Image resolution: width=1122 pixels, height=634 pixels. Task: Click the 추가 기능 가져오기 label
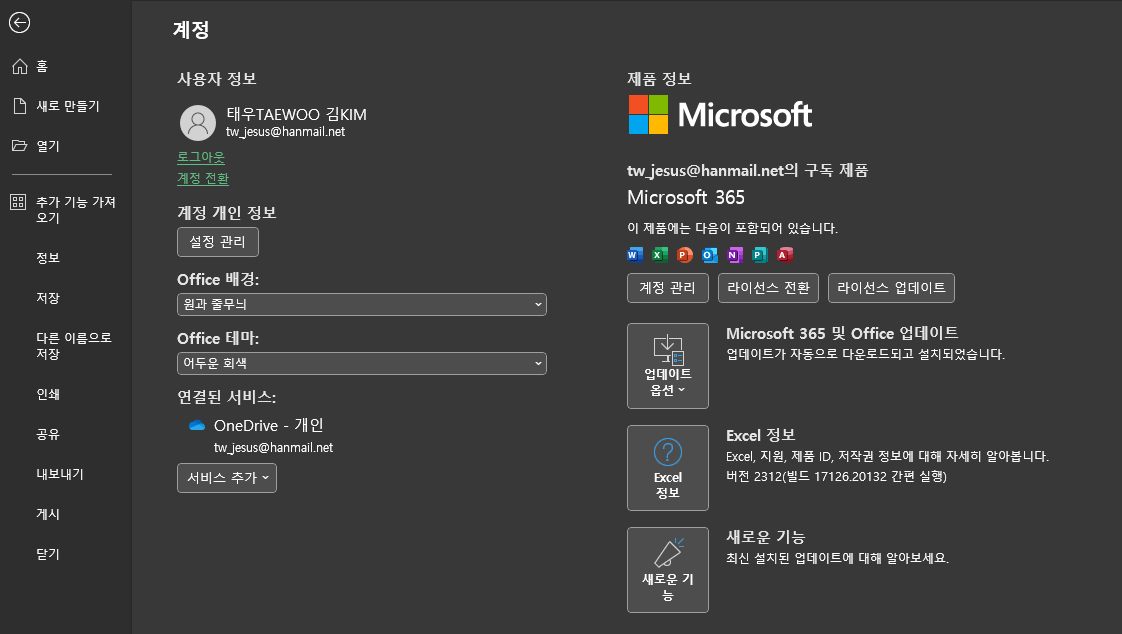pos(76,210)
